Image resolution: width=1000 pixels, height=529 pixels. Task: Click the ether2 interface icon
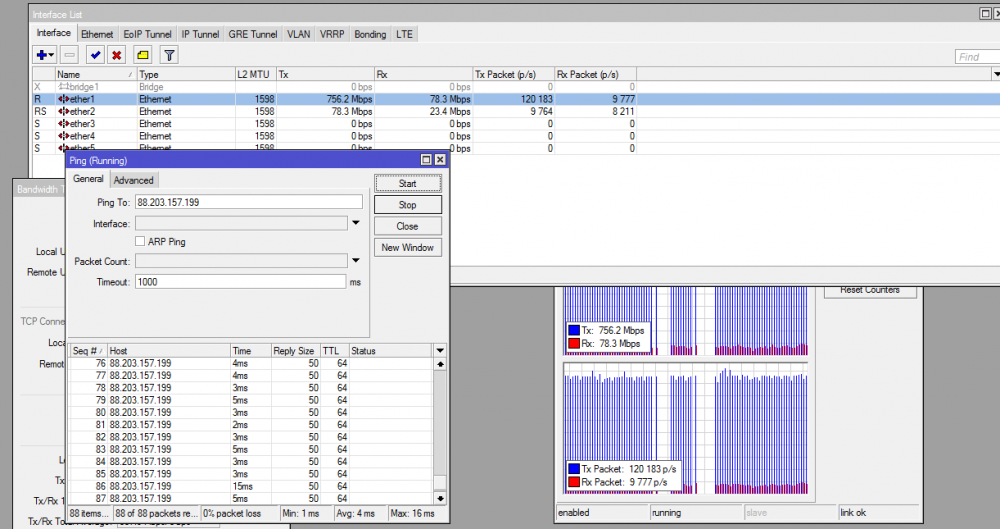tap(63, 112)
